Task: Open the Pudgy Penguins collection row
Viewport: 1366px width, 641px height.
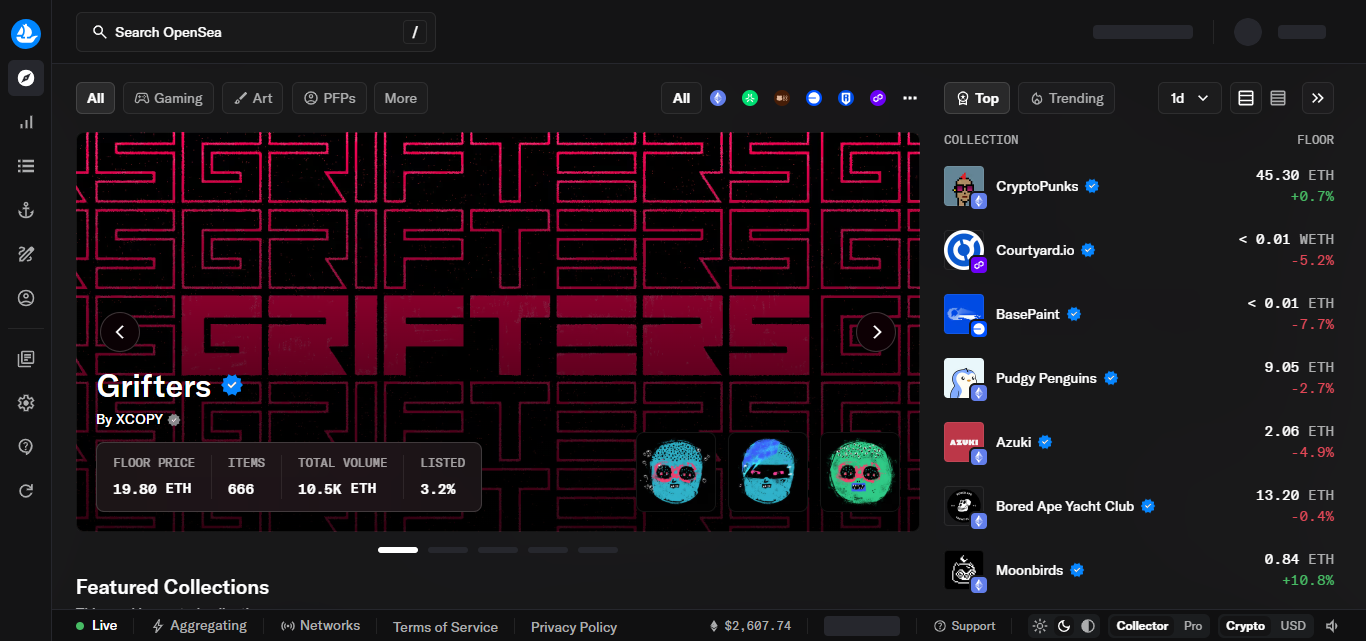Action: click(x=1139, y=378)
